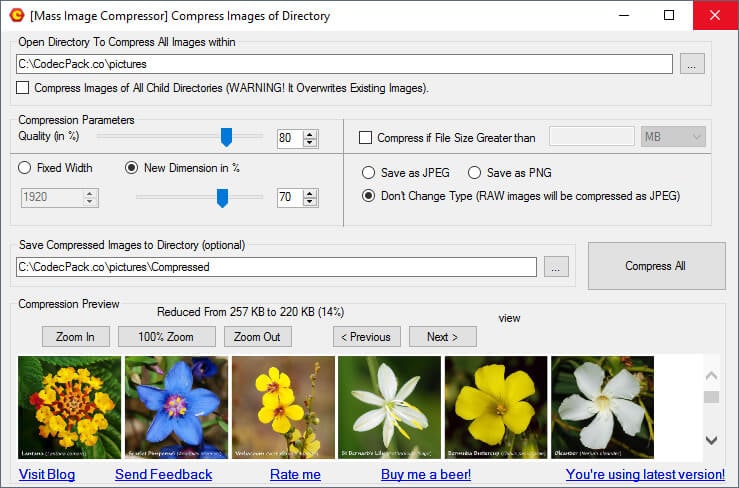Browse for source directory with ellipsis button
Viewport: 739px width, 488px height.
pos(693,64)
